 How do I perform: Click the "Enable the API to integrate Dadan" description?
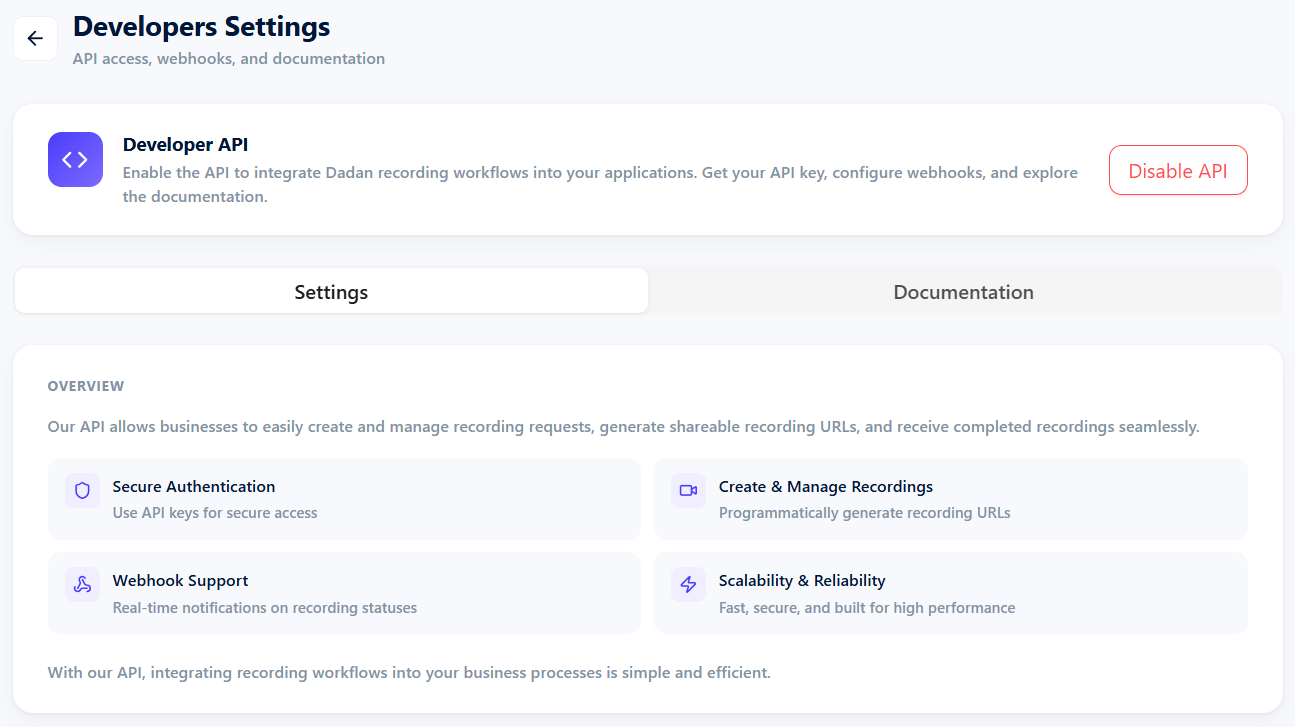point(600,184)
